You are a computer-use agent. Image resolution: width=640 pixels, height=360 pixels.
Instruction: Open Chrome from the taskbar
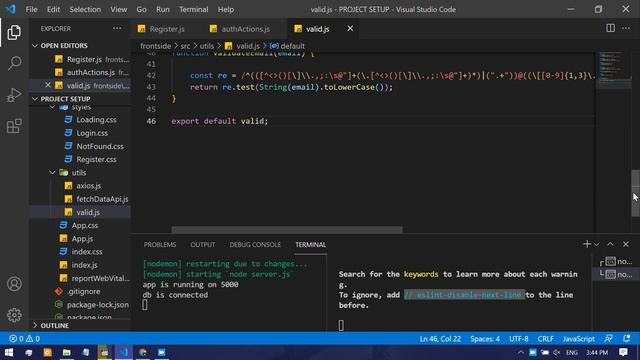[x=143, y=352]
